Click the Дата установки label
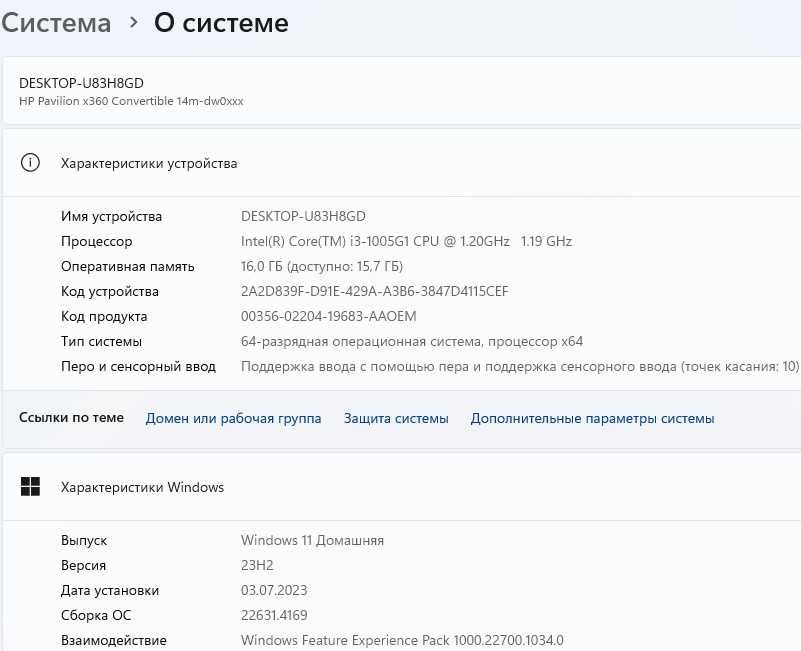This screenshot has width=801, height=651. [x=110, y=590]
